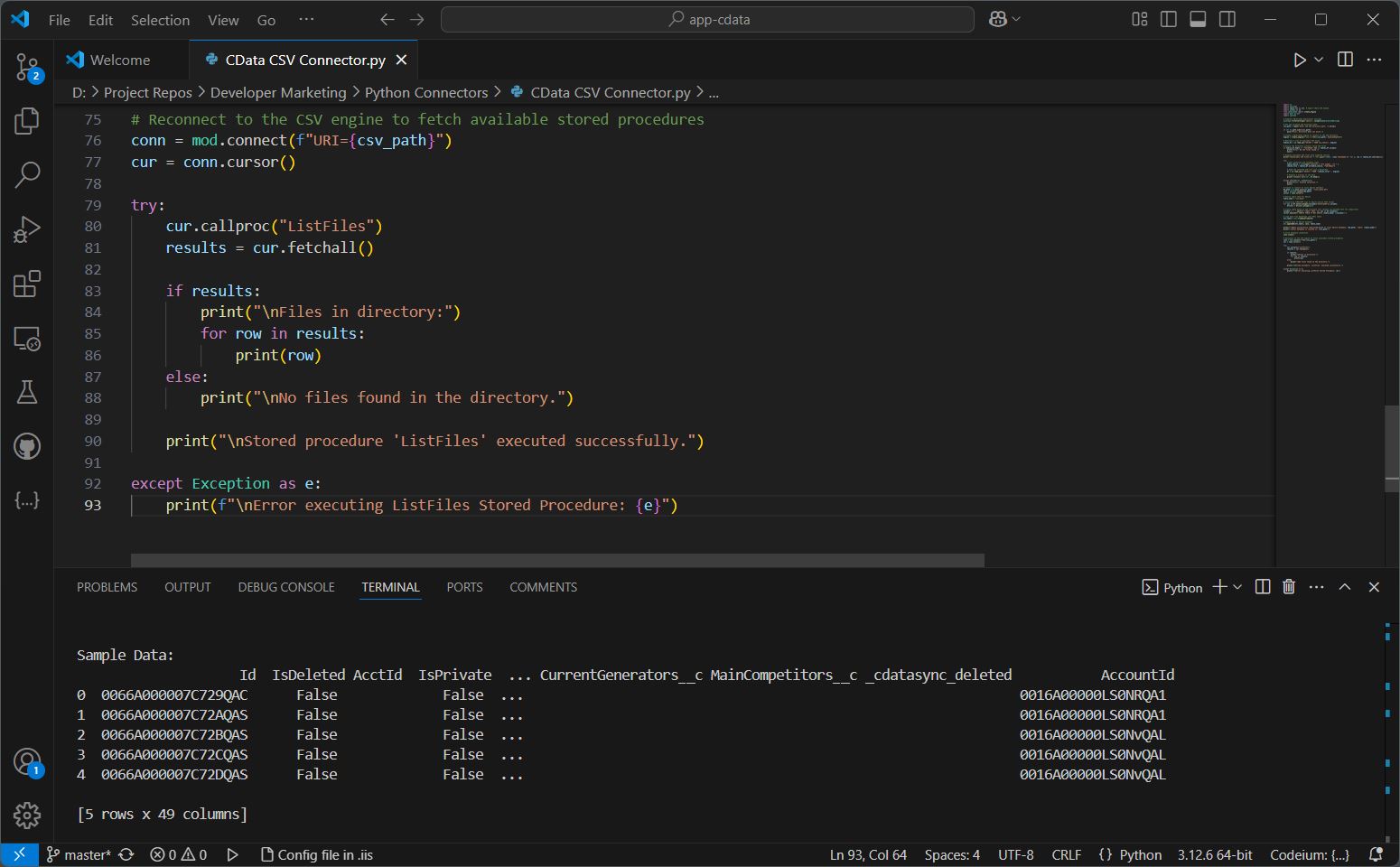1400x867 pixels.
Task: Open the GitHub sidebar icon
Action: 27,446
